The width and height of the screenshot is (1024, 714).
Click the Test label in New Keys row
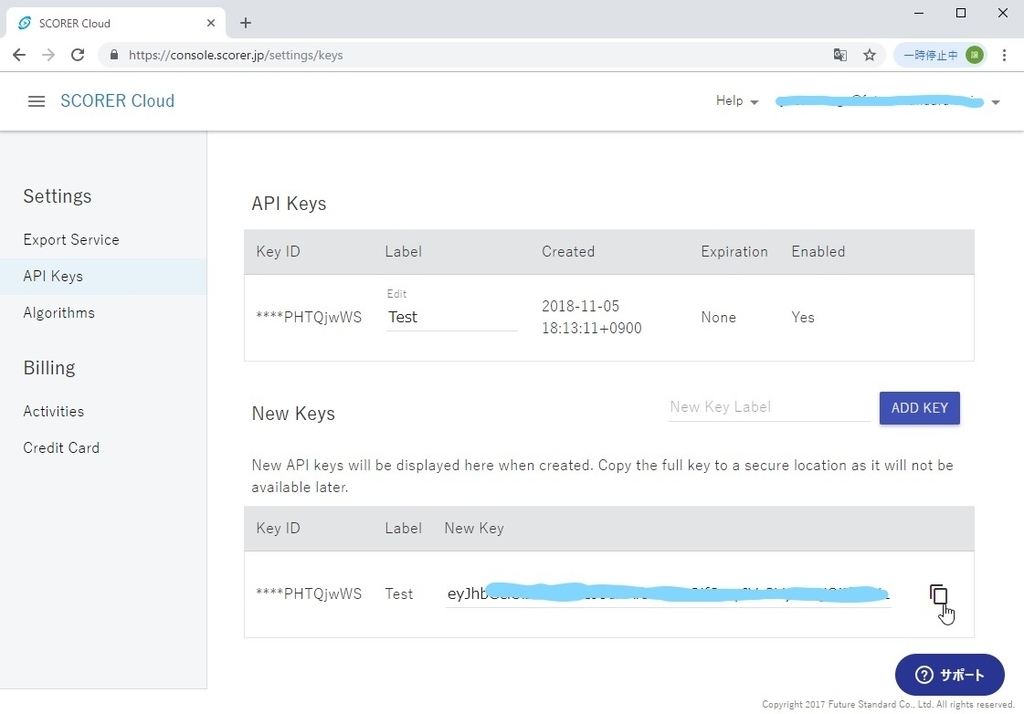[399, 594]
